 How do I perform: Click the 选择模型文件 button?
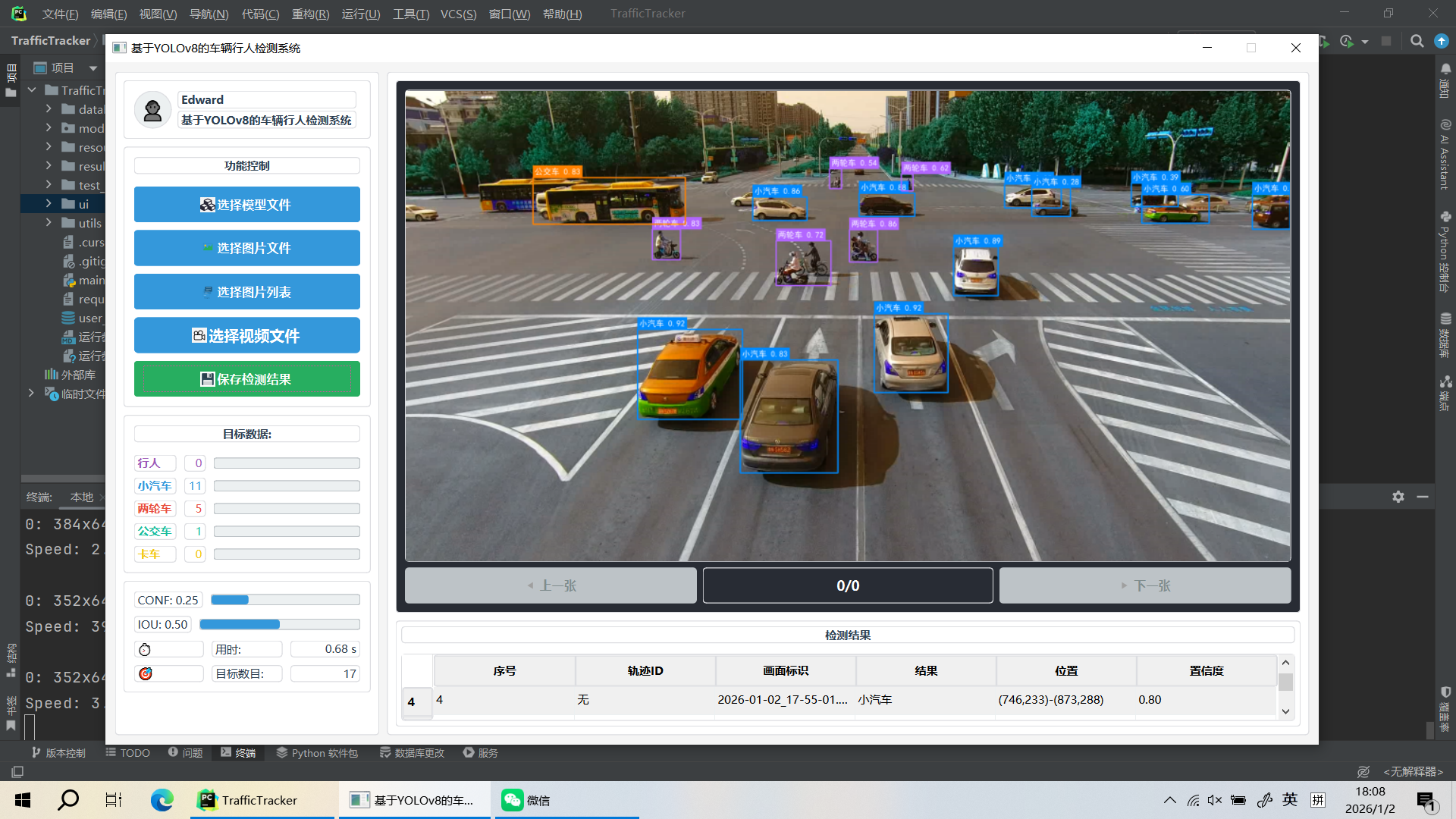point(247,205)
